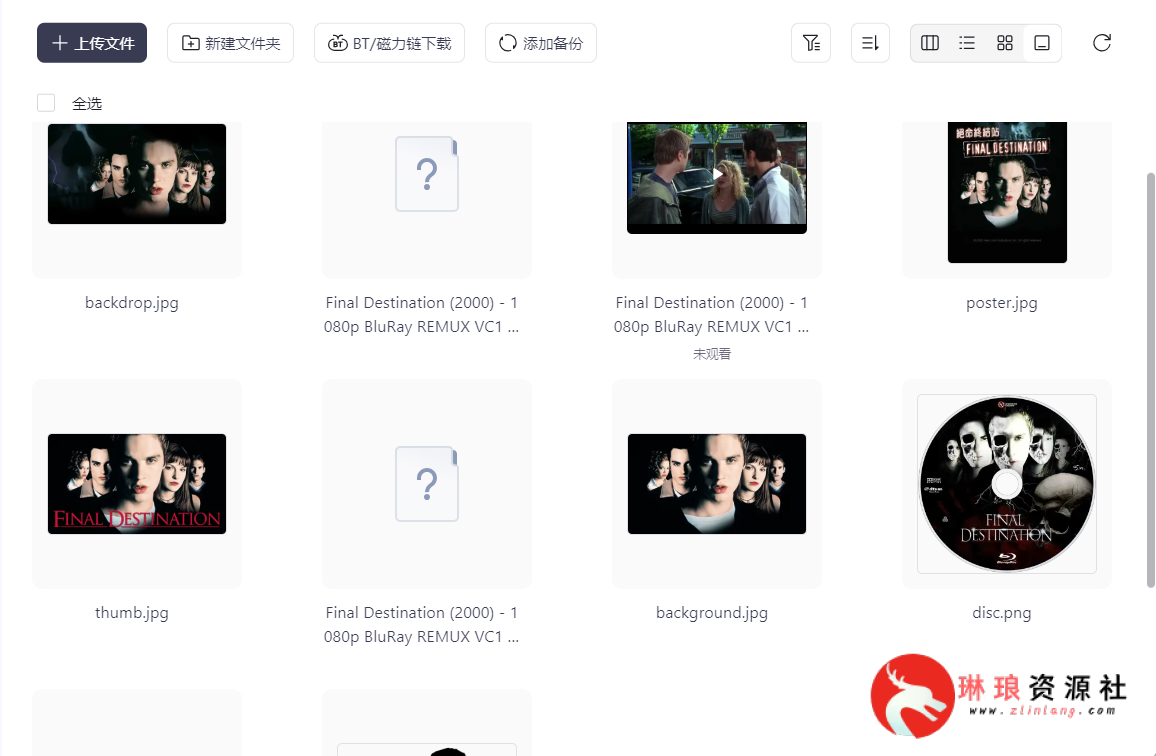The image size is (1156, 756).
Task: Tick the 全选 select-all checkbox
Action: 46,103
